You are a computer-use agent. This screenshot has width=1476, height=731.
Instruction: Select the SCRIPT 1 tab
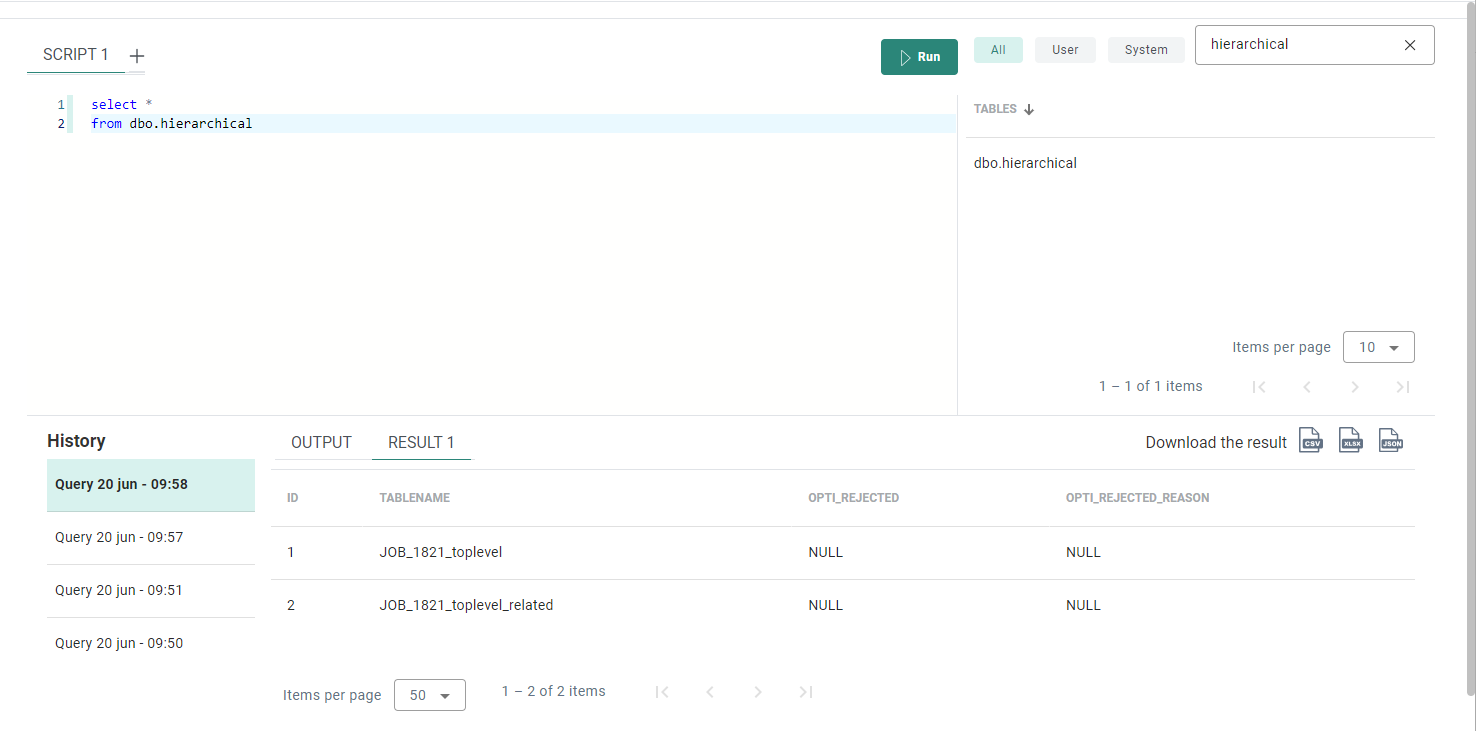click(76, 55)
